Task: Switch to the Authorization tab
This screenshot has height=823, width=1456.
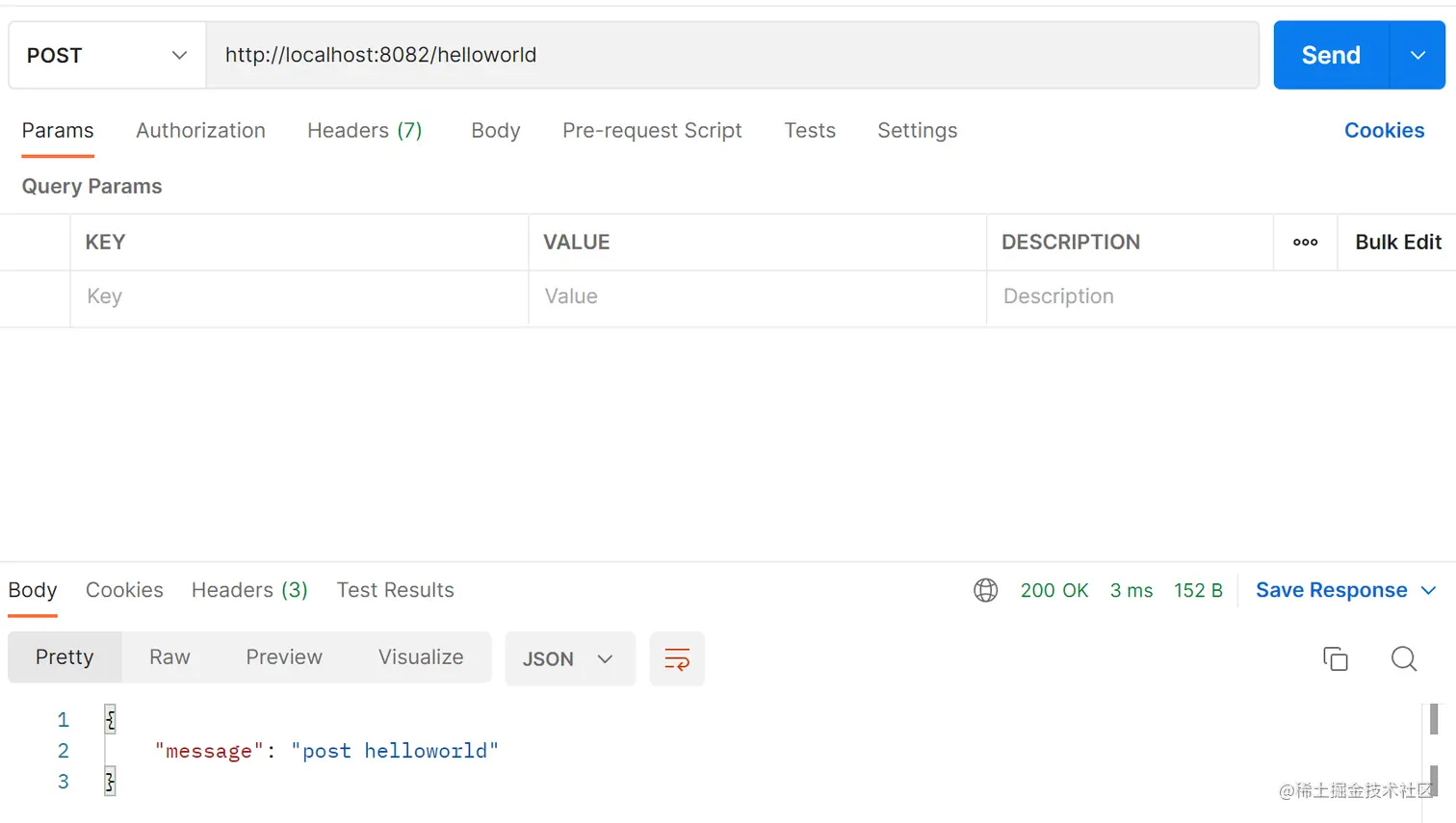Action: coord(200,131)
